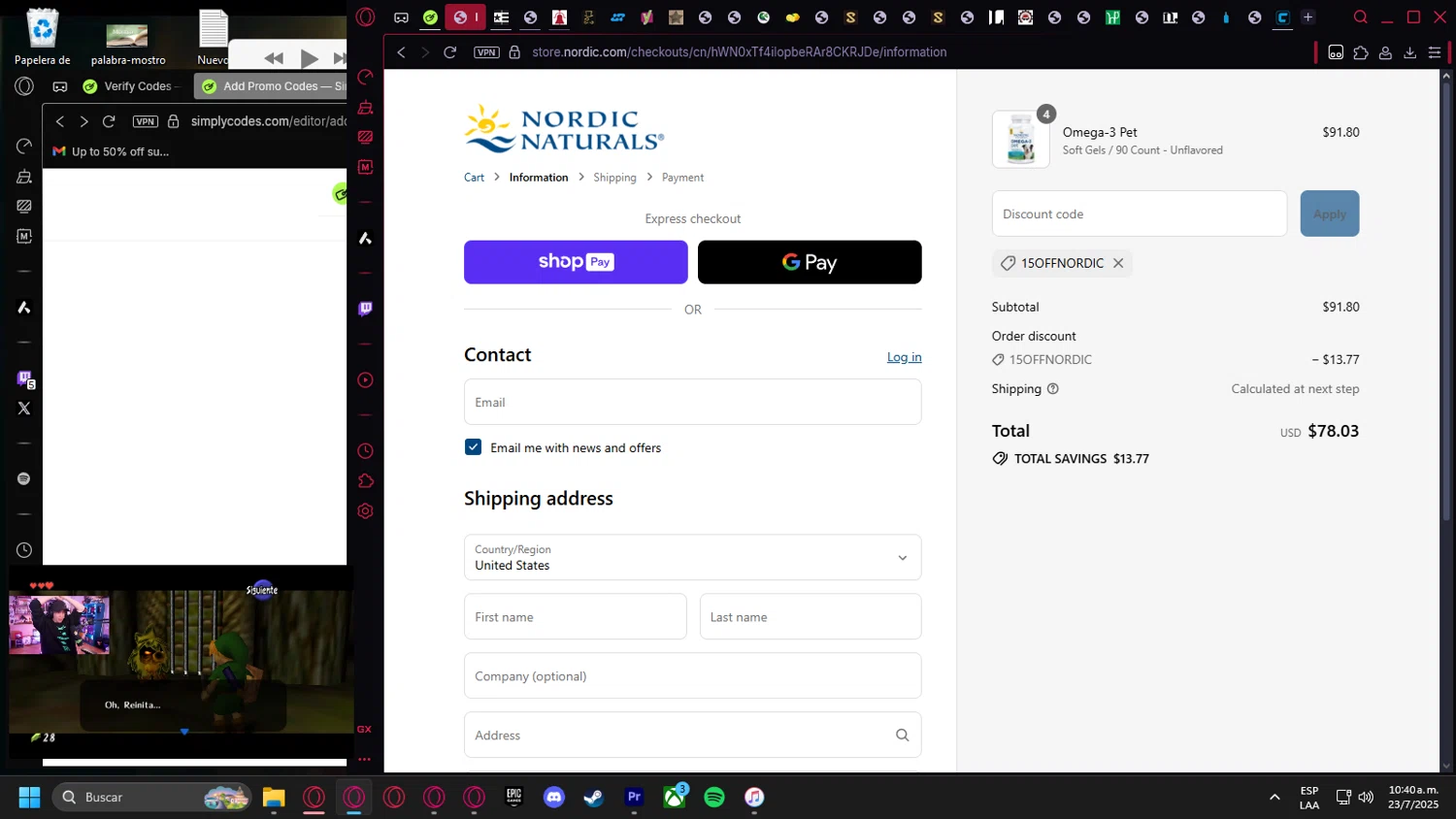Image resolution: width=1456 pixels, height=819 pixels.
Task: Open the Gmail bookmark Up to 50% off
Action: click(x=112, y=151)
